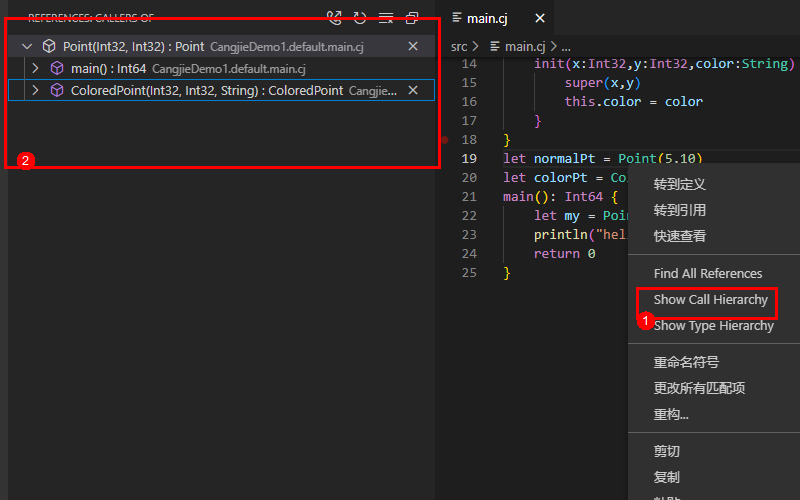Dismiss the ColoredPoint caller entry
800x500 pixels.
pos(413,90)
